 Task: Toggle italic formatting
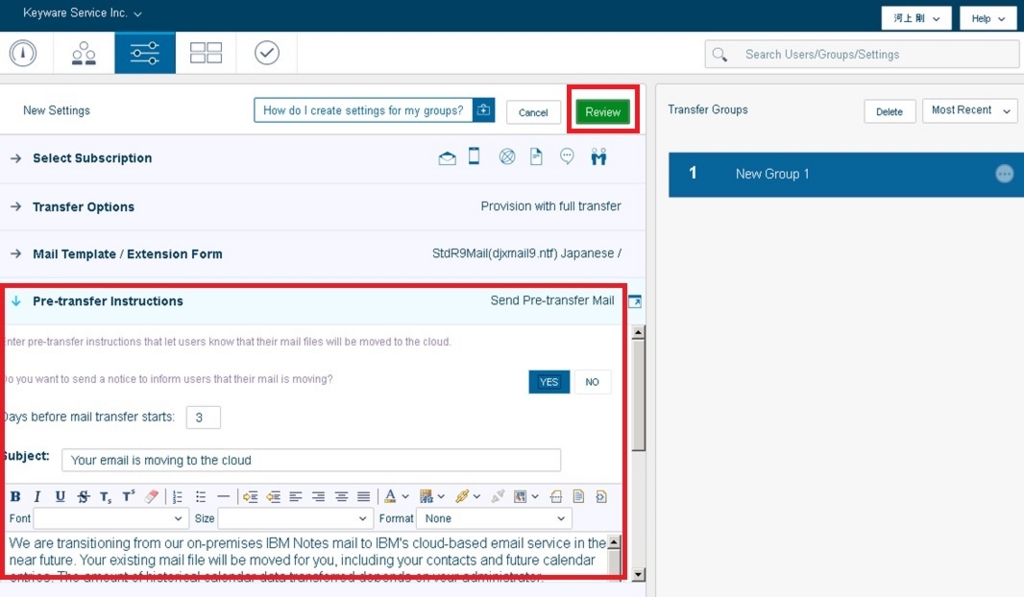(x=37, y=496)
